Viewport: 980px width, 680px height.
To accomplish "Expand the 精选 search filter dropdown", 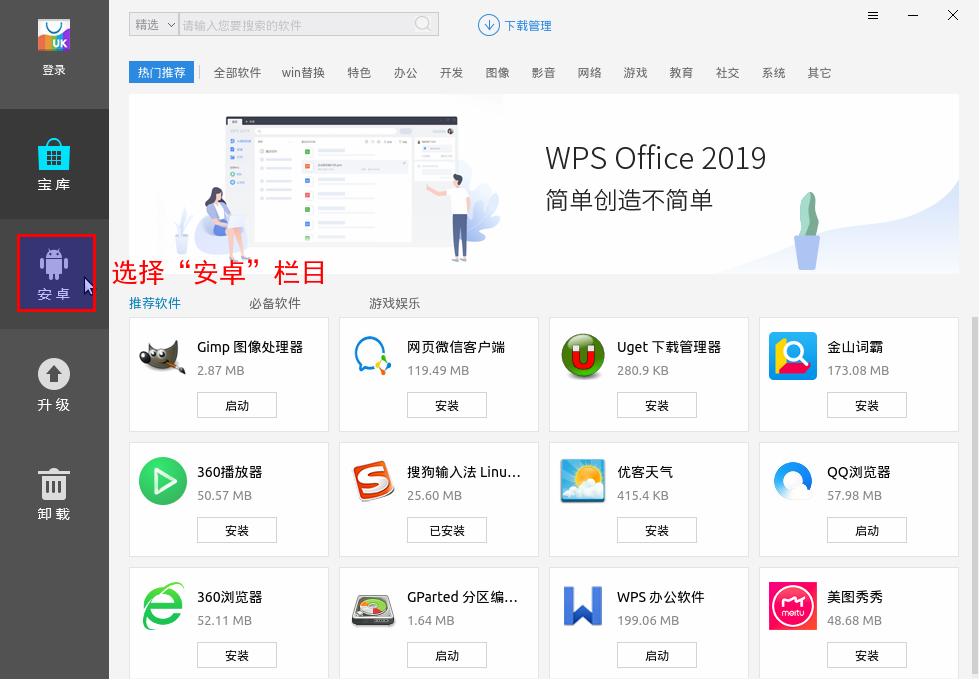I will 154,24.
